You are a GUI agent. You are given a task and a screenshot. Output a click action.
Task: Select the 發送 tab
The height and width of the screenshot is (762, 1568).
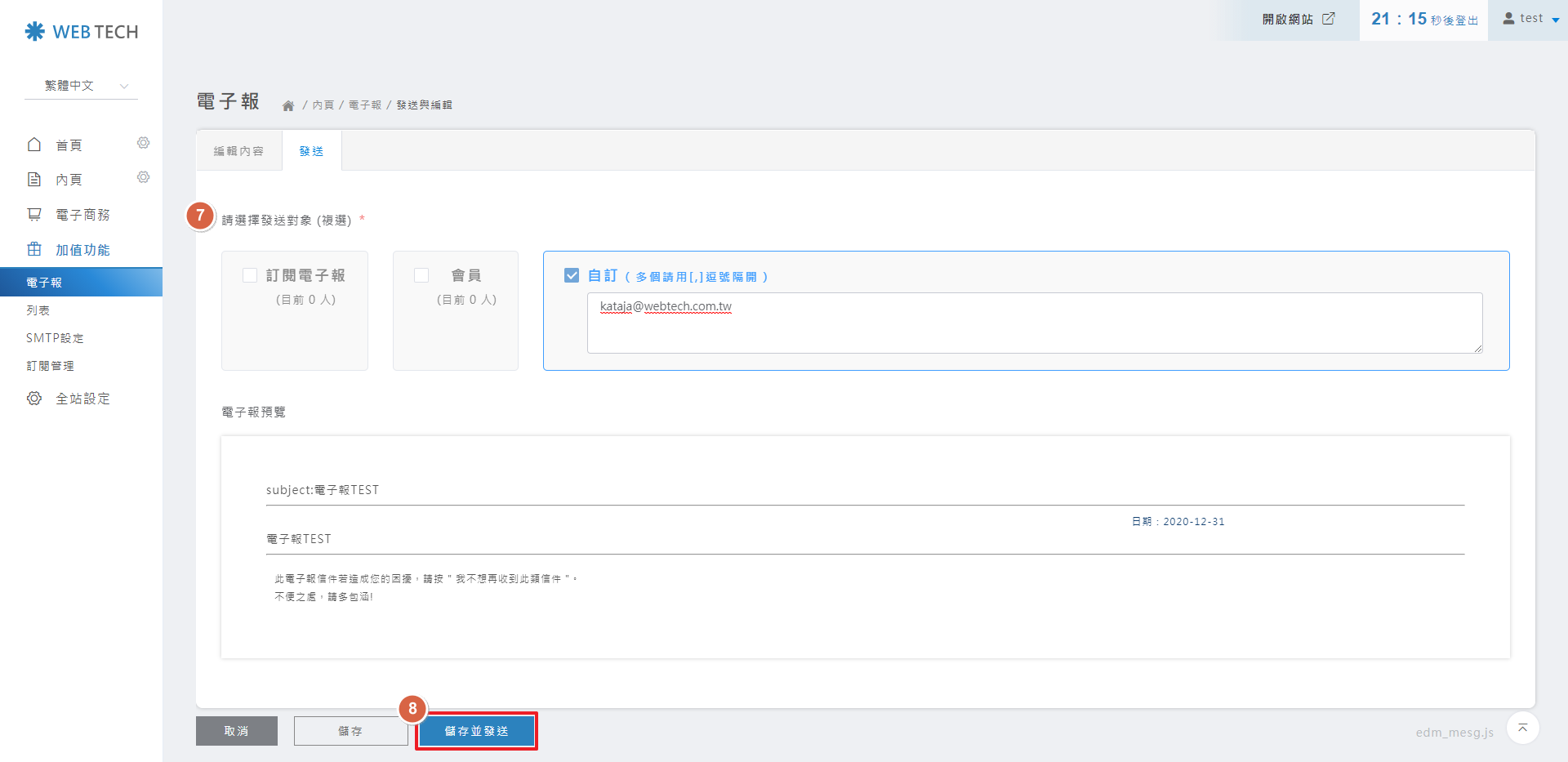click(311, 151)
